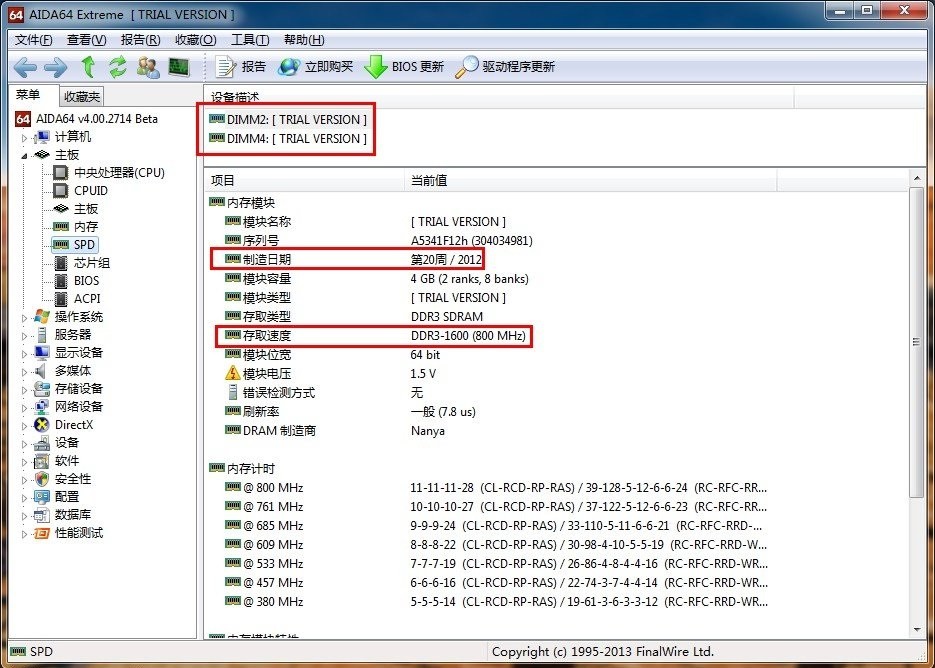Collapse the 主板 tree node

point(25,155)
